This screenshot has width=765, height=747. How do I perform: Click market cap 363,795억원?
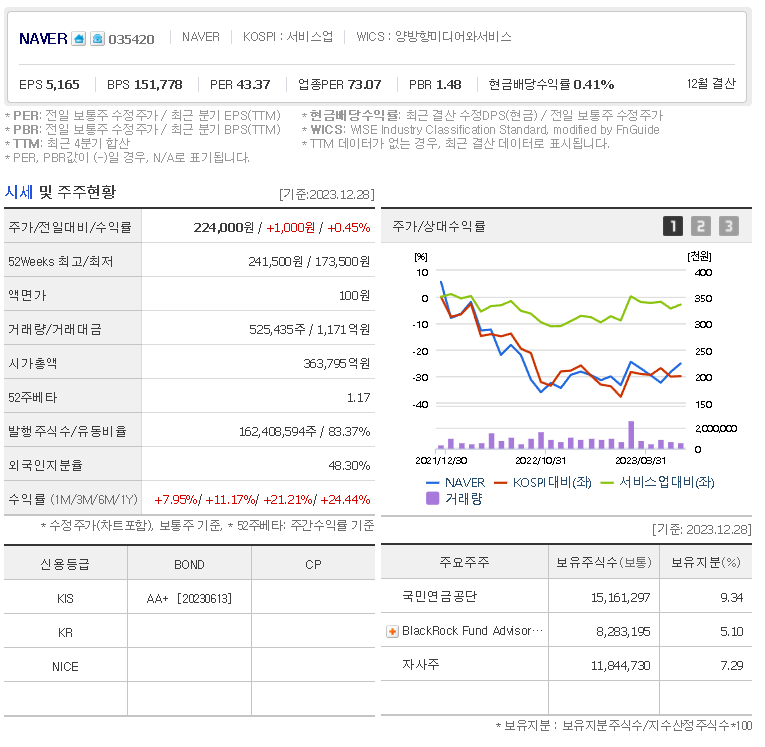pyautogui.click(x=337, y=363)
